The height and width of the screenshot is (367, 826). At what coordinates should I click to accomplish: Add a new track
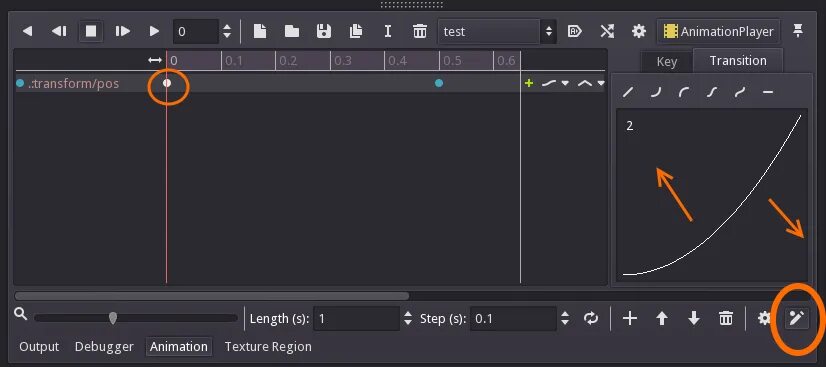click(630, 319)
